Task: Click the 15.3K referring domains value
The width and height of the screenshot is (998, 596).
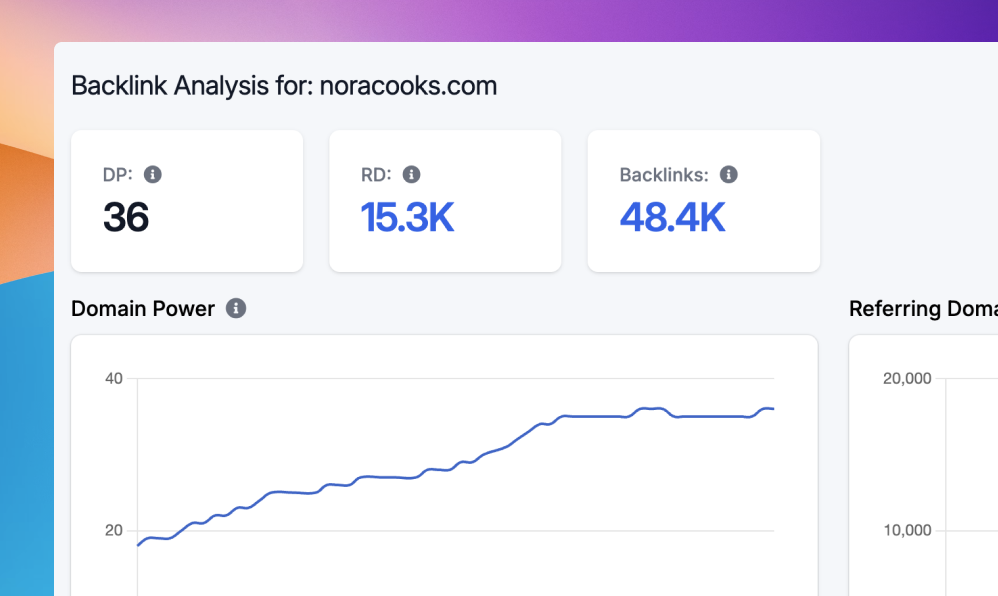Action: pos(407,217)
